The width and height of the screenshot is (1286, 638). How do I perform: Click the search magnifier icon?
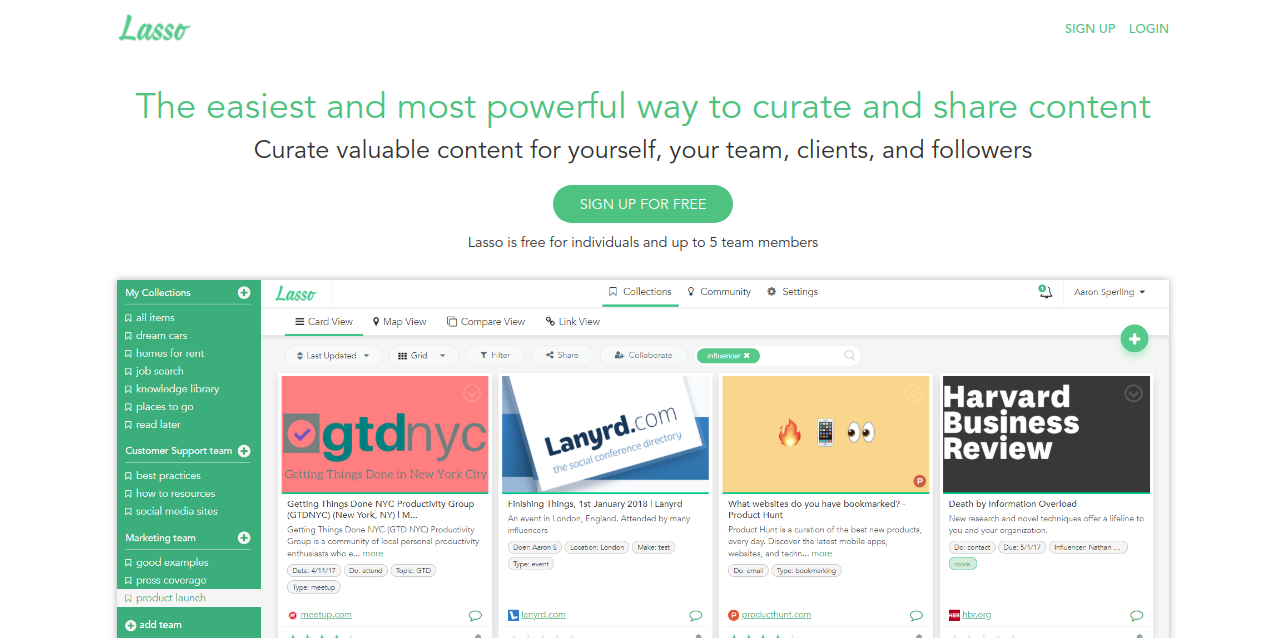pyautogui.click(x=849, y=355)
